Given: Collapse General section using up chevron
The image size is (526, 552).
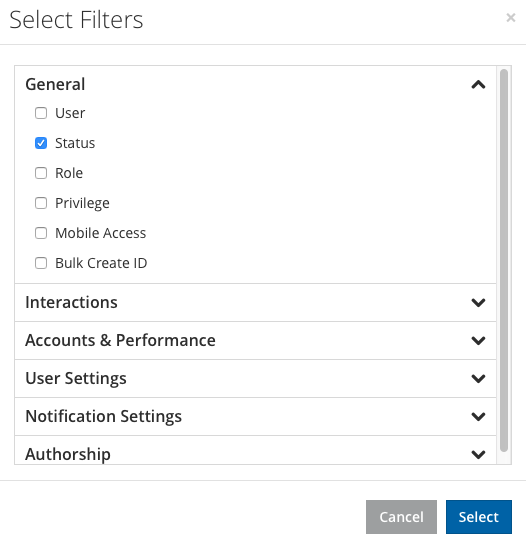Looking at the screenshot, I should [478, 84].
